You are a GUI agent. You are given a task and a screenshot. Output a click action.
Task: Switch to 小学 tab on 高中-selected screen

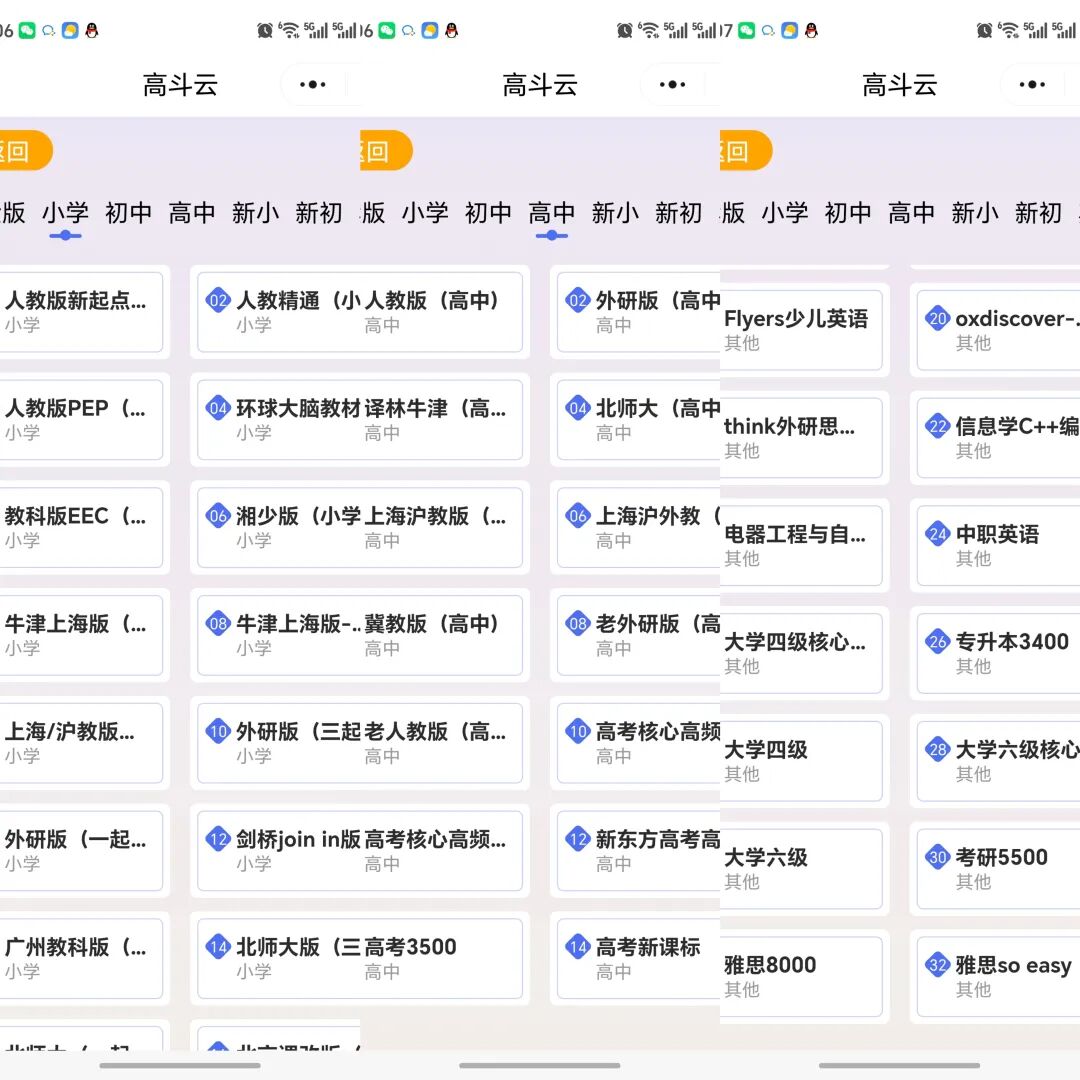click(425, 213)
